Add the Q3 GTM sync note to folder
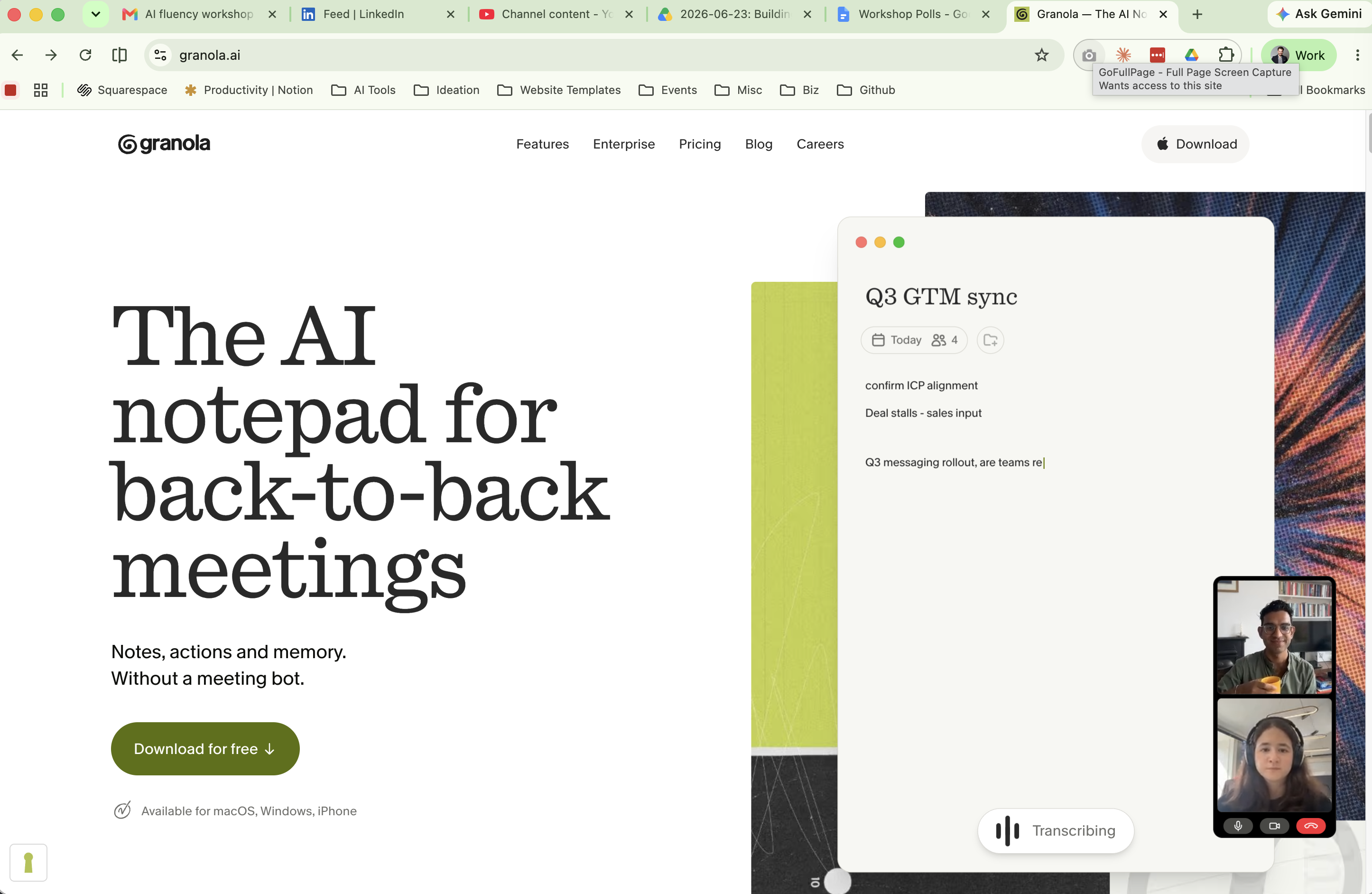The width and height of the screenshot is (1372, 894). 991,340
